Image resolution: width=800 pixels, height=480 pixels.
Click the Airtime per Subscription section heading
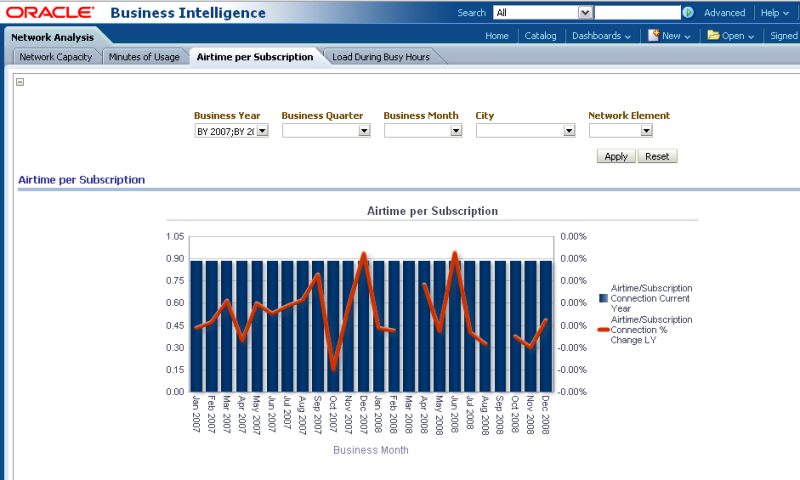(82, 180)
